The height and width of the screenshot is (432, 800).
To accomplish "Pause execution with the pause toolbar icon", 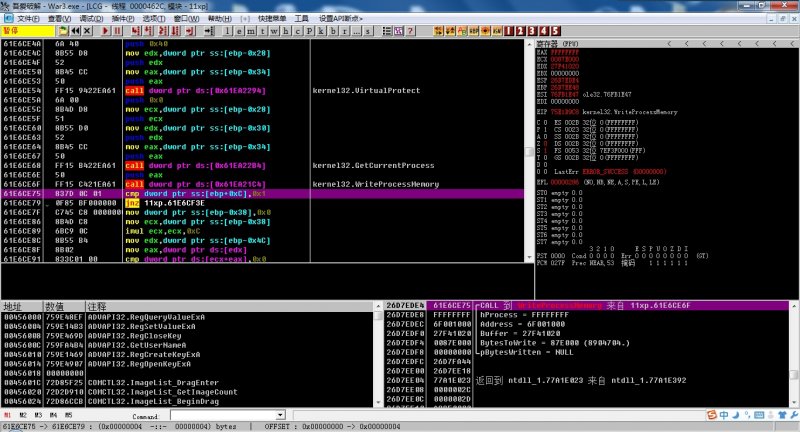I will (117, 31).
